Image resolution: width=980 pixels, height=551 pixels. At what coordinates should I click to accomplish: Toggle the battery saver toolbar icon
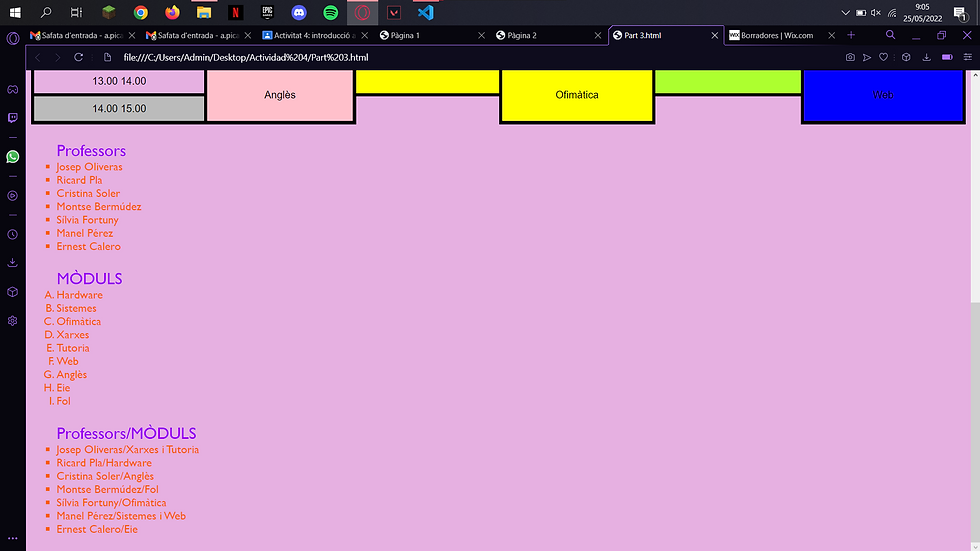click(x=947, y=57)
